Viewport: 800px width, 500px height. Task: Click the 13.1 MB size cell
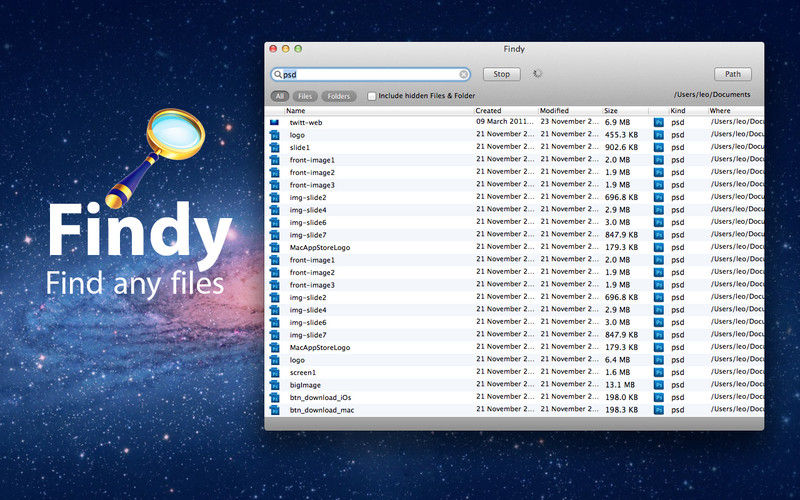tap(620, 385)
